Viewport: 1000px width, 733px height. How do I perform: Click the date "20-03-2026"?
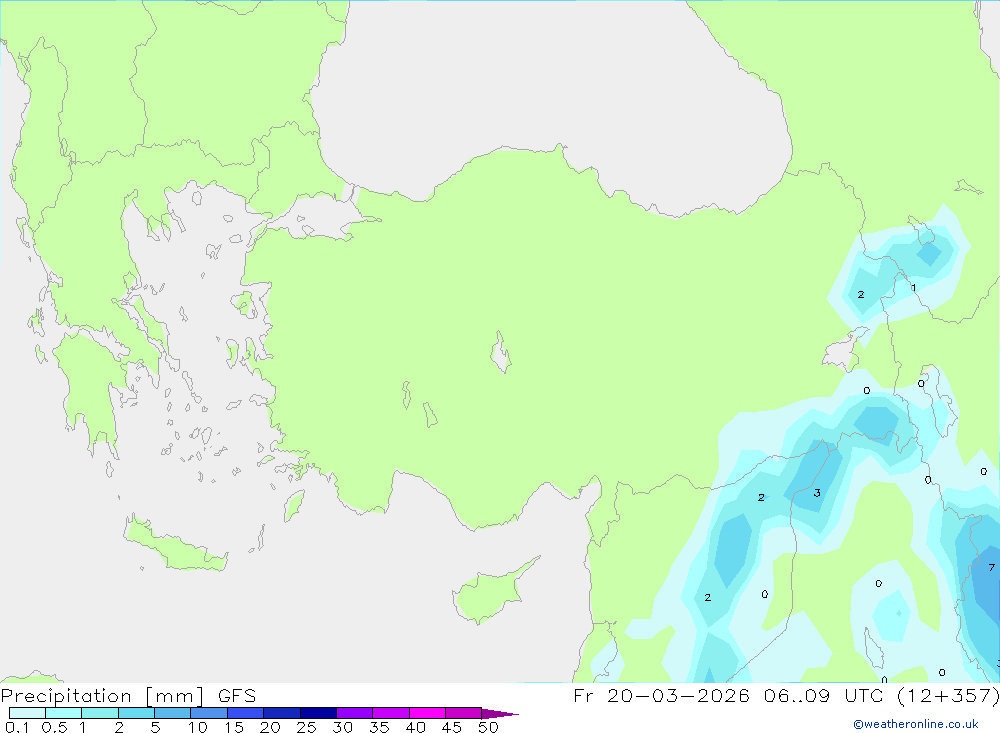(678, 695)
